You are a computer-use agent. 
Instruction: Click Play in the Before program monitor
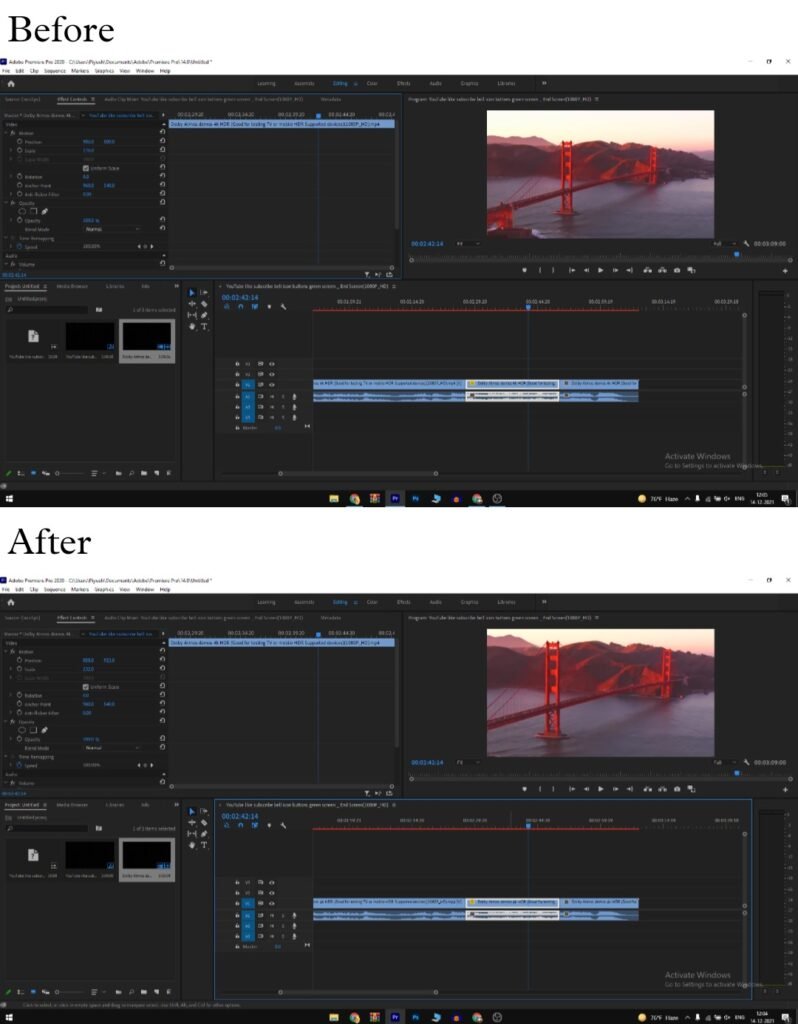(601, 270)
